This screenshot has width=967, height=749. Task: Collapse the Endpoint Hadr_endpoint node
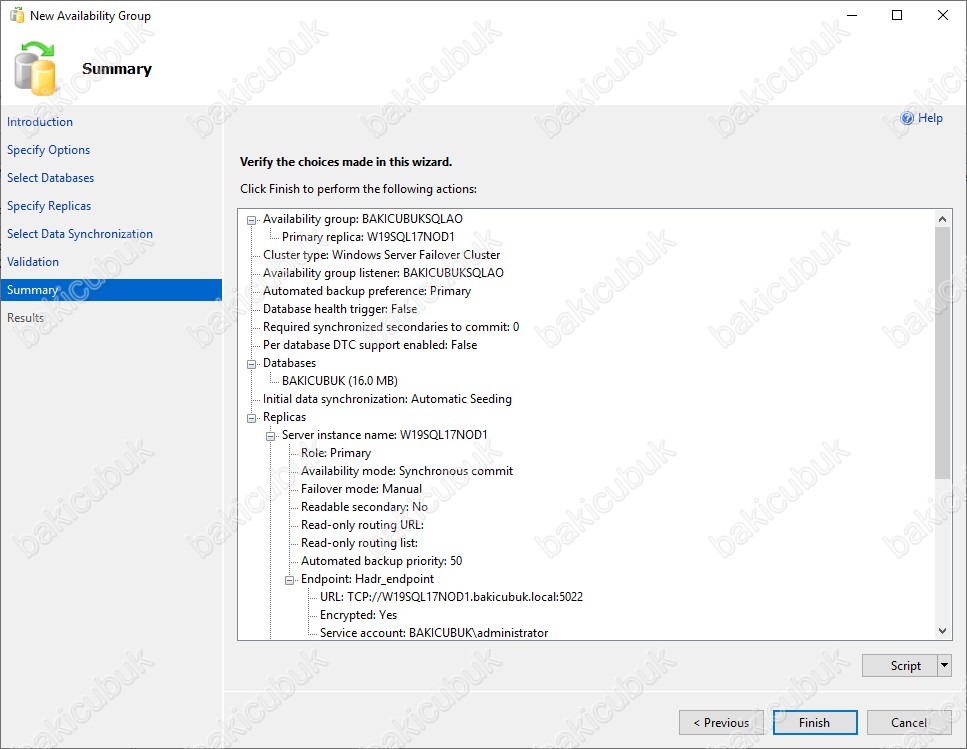coord(289,581)
